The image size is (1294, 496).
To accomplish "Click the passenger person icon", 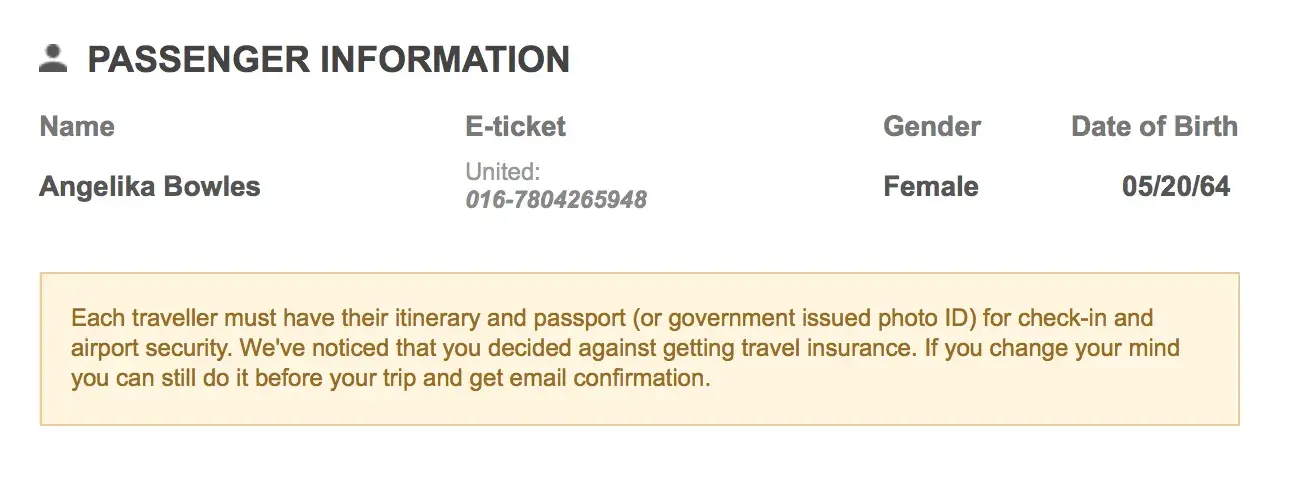I will [x=53, y=59].
